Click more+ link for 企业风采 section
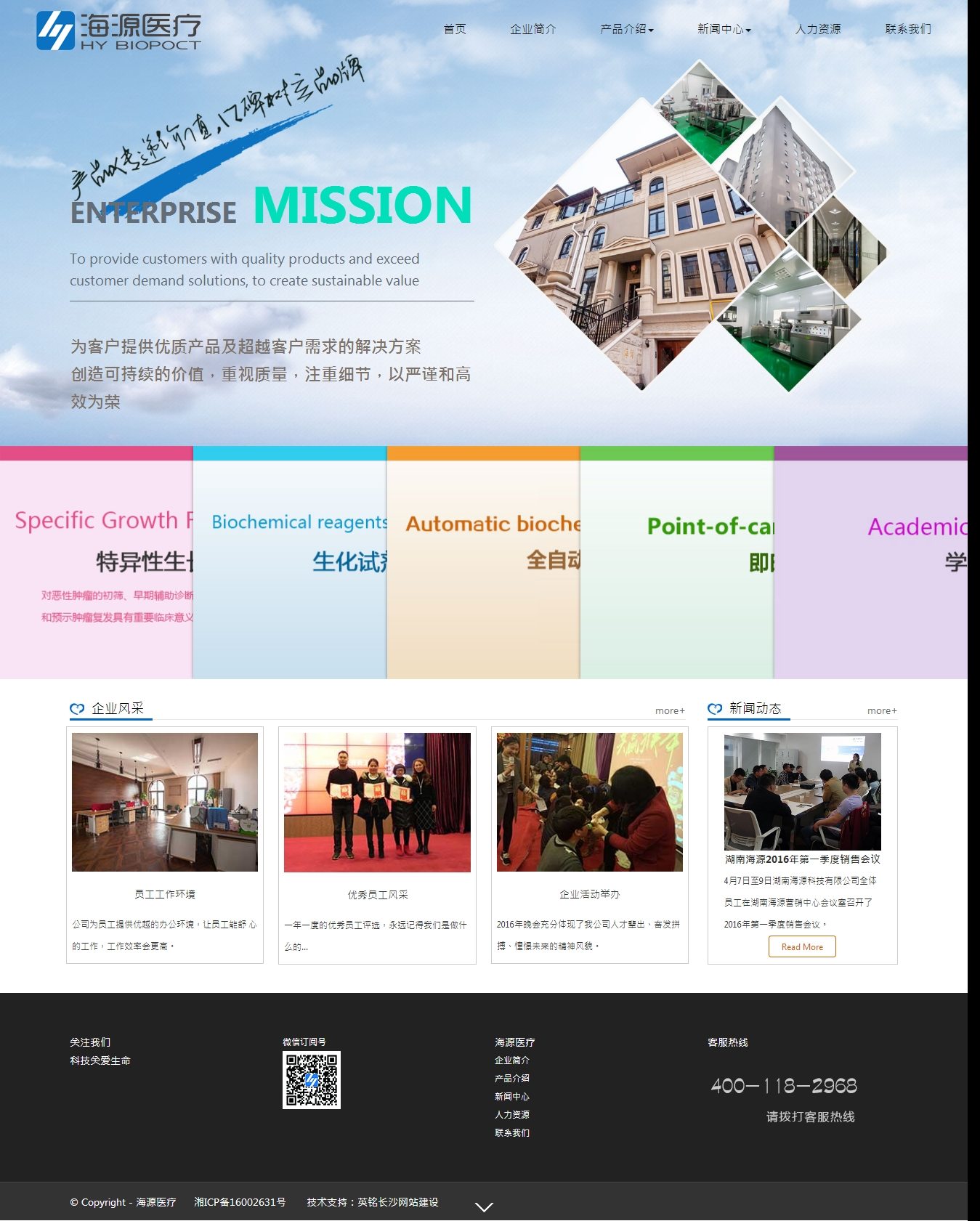Viewport: 980px width, 1221px height. pos(669,711)
